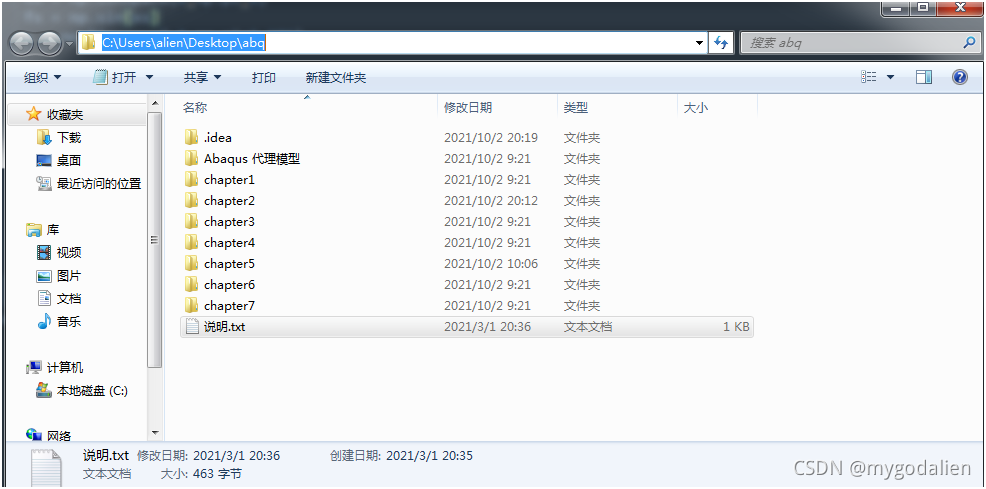Click into the 搜索 abq search field
Screen dimensions: 986x489
point(850,43)
